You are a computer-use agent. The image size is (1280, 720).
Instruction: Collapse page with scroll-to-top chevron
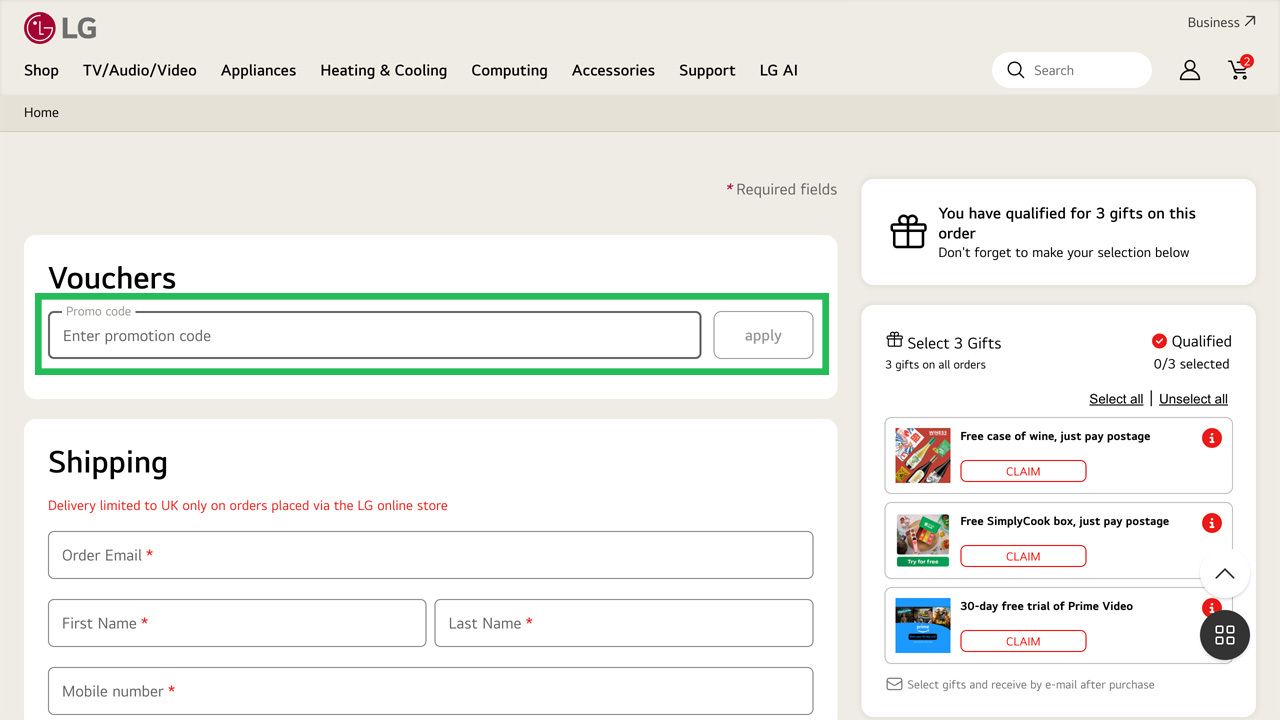(1224, 573)
